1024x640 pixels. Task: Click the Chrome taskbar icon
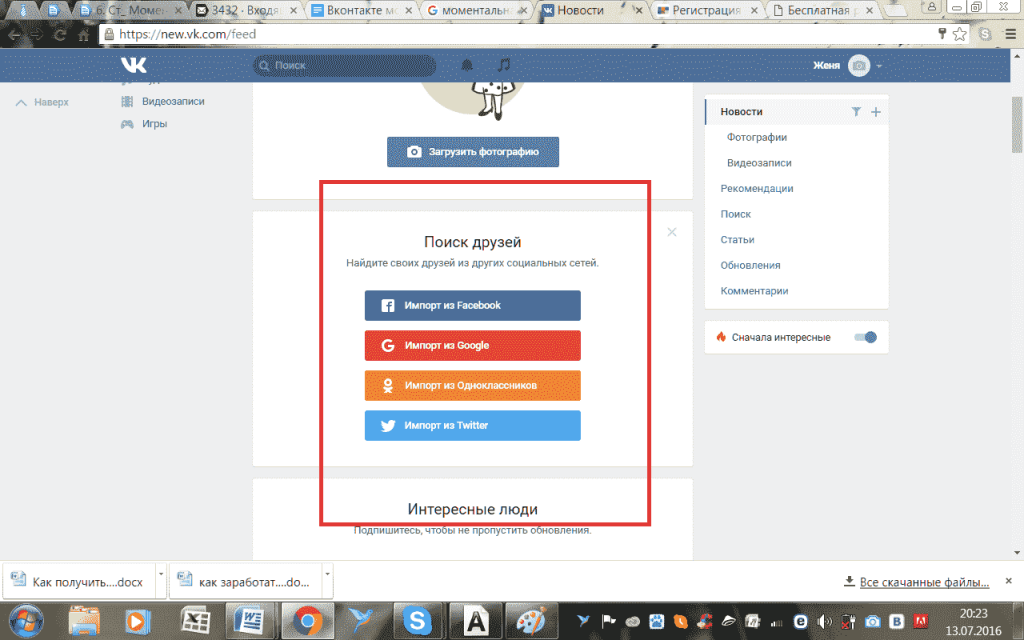click(307, 621)
